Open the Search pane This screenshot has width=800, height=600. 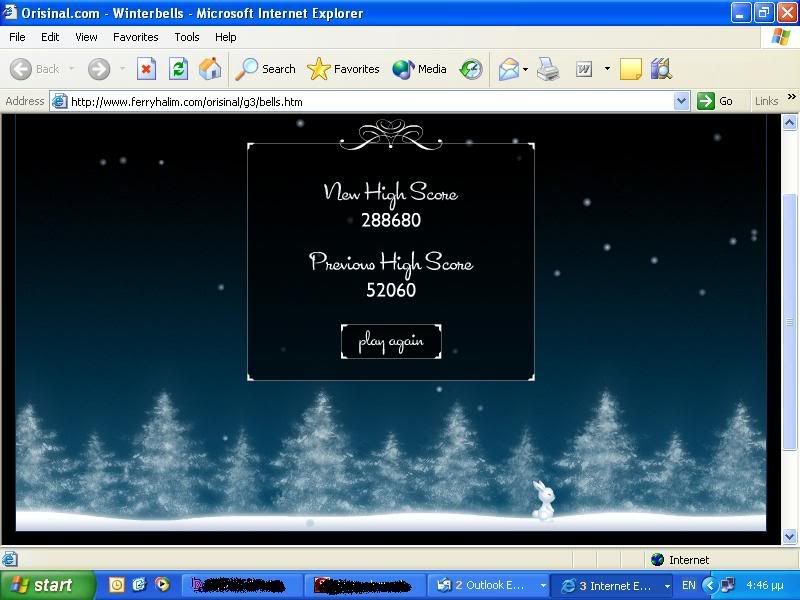point(265,69)
